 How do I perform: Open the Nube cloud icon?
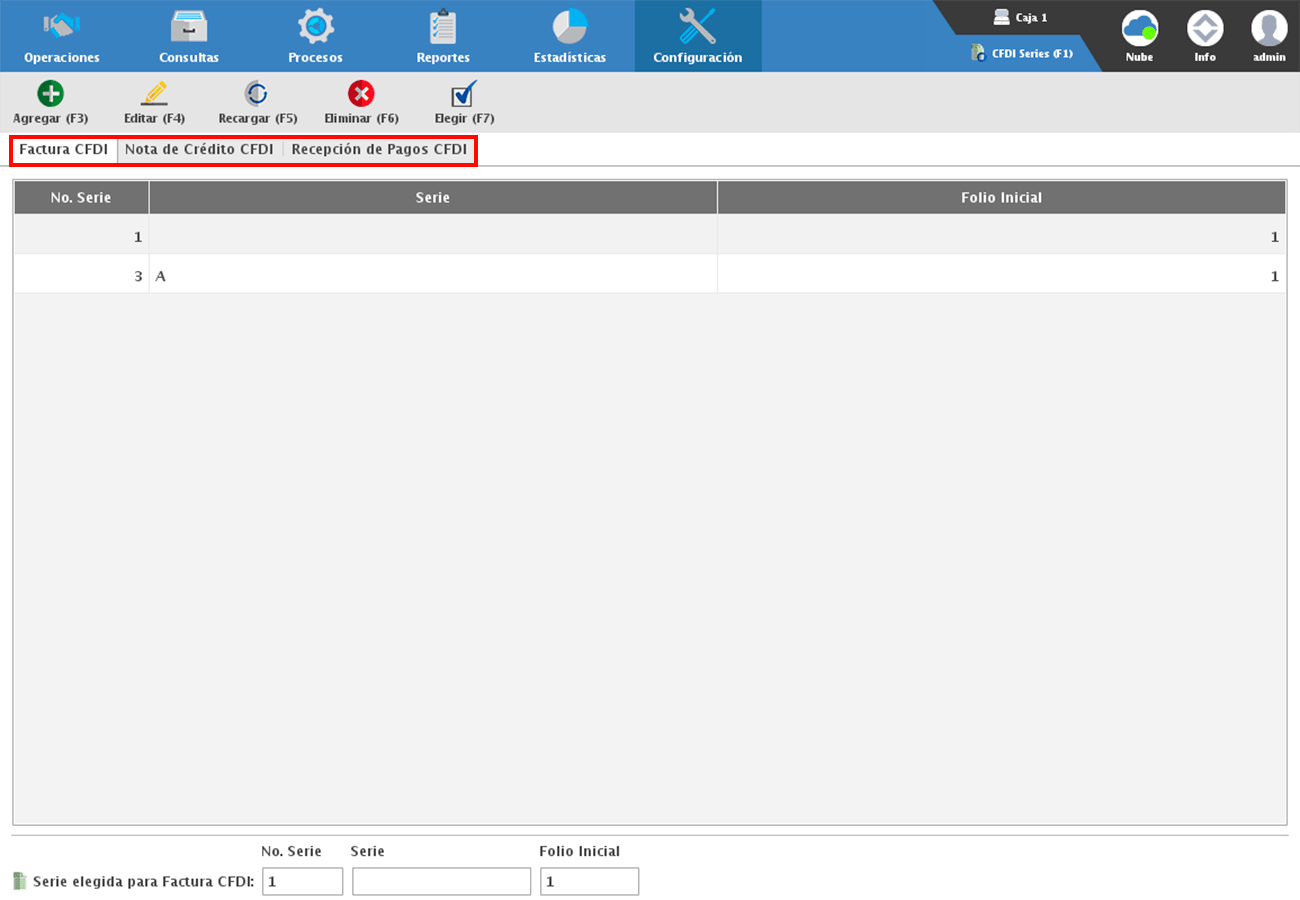pos(1139,29)
